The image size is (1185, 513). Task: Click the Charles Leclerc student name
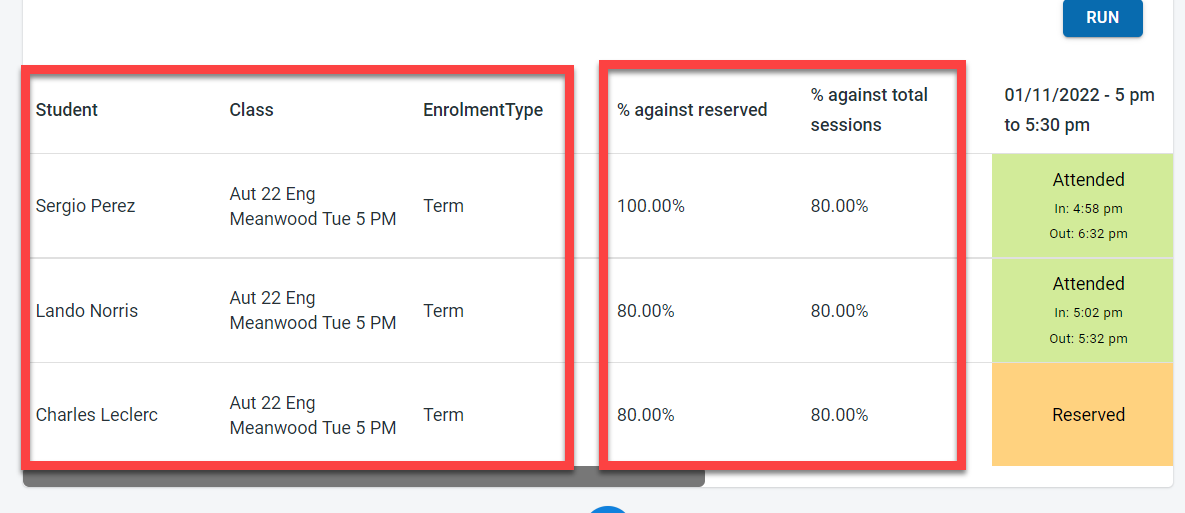point(97,415)
